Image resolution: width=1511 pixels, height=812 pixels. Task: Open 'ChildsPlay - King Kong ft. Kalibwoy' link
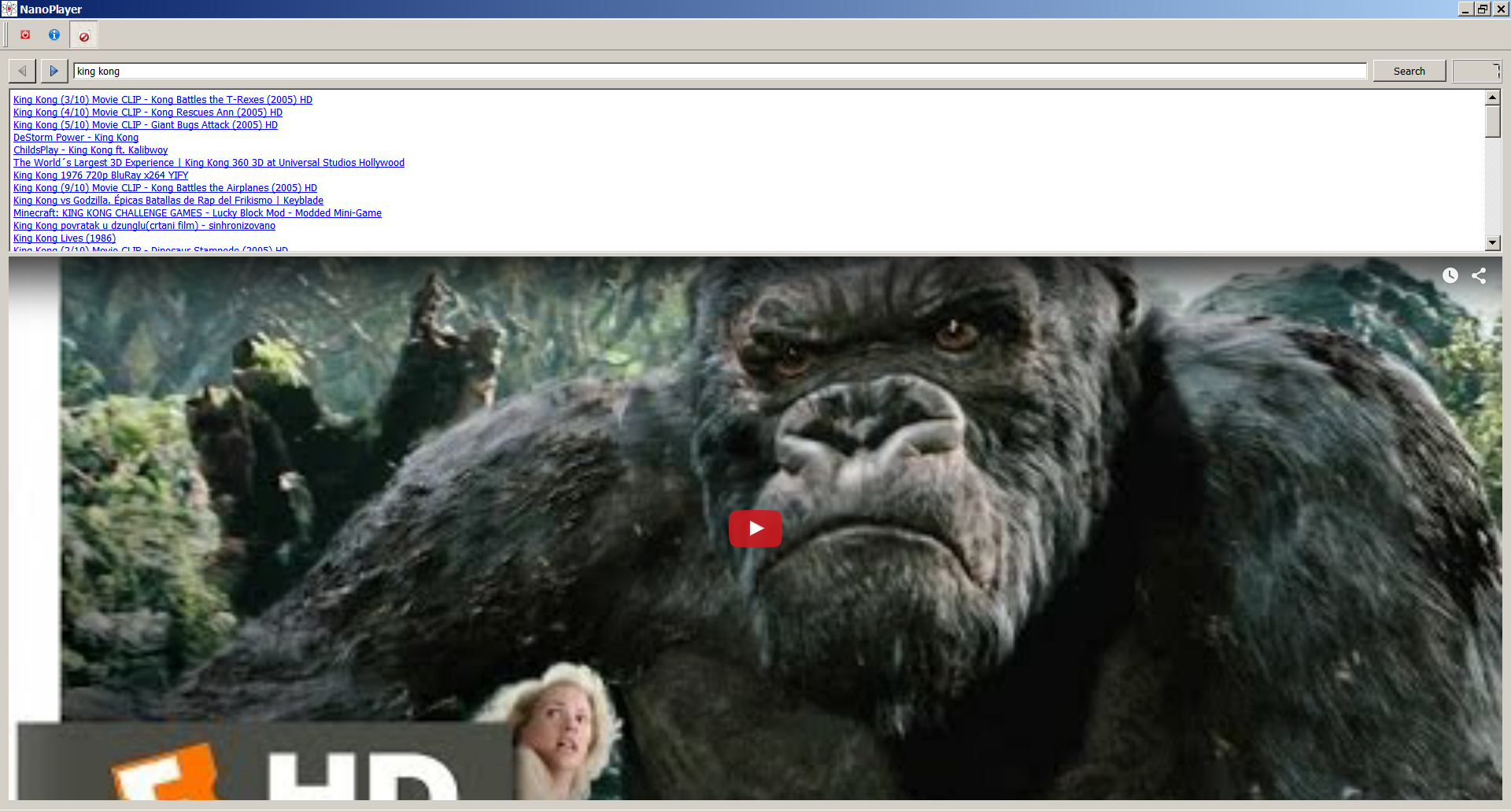point(91,150)
